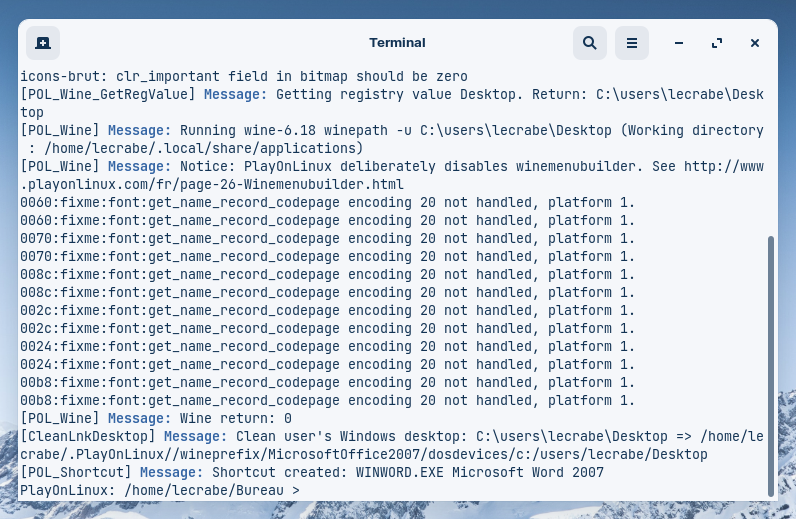Click '/home/lecrabe/.local/share/applications' path text

tap(200, 148)
